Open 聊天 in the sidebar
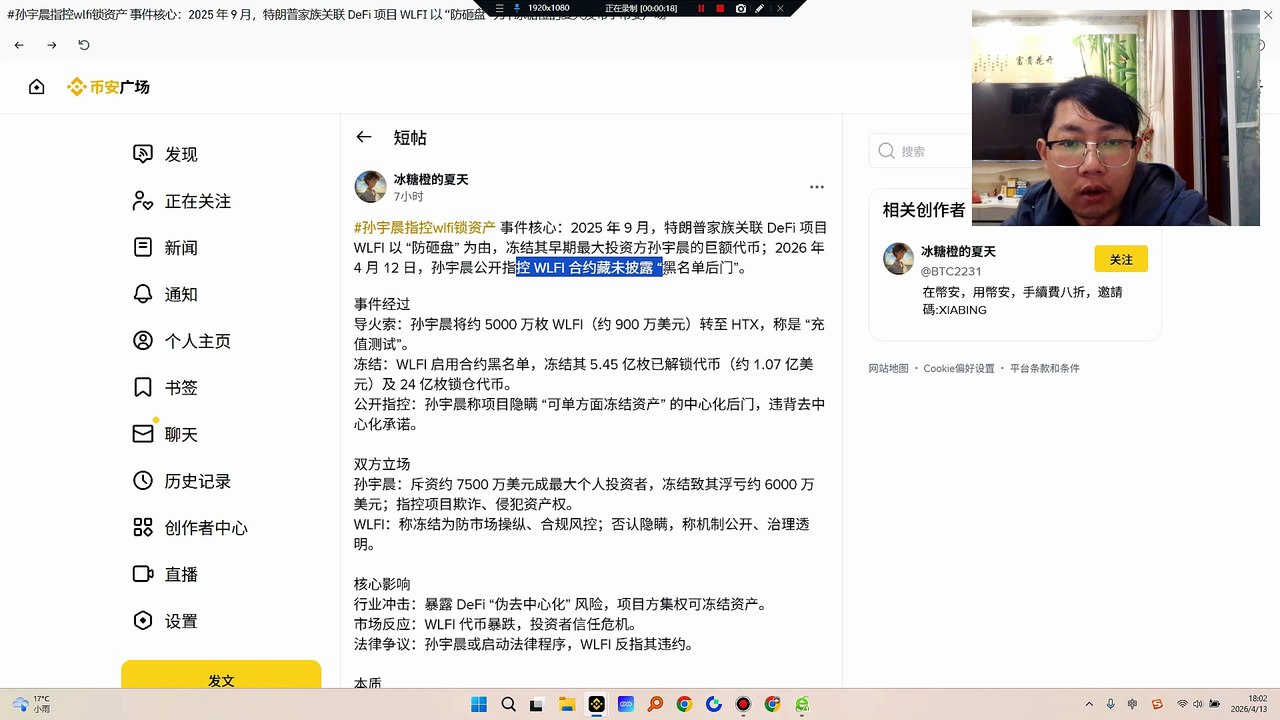The width and height of the screenshot is (1280, 720). (x=166, y=434)
